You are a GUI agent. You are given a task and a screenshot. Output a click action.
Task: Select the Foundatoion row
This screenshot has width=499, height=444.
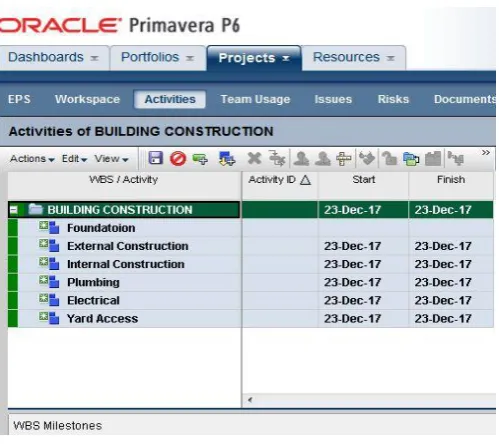(x=250, y=228)
